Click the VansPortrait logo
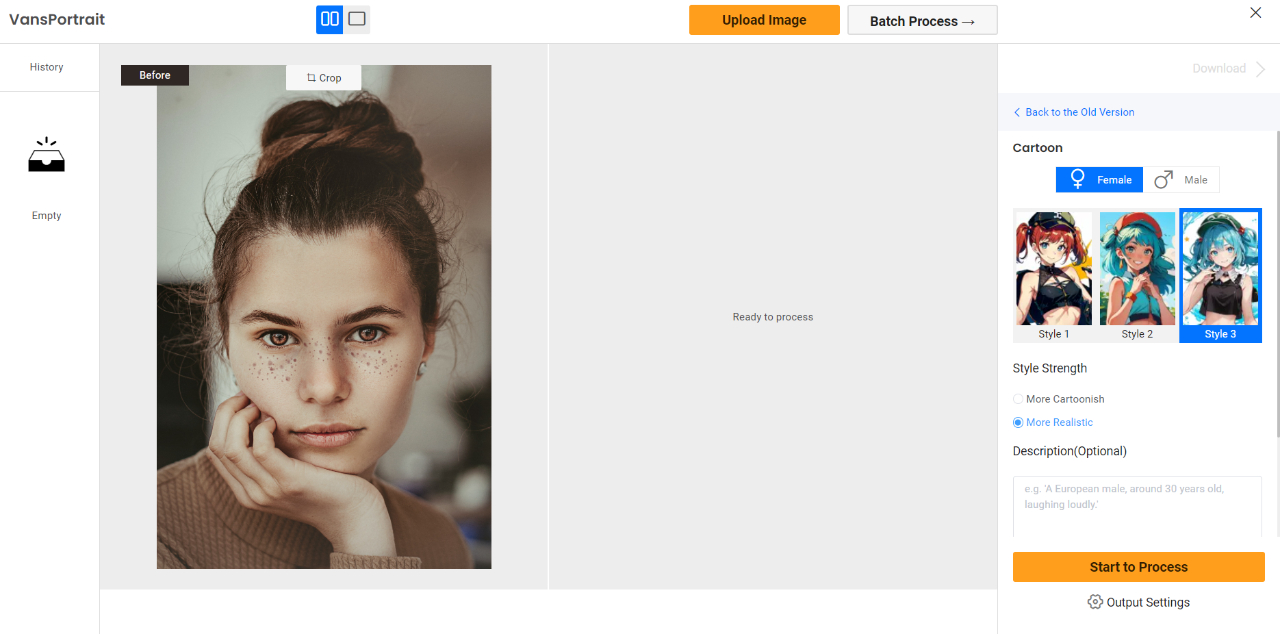1280x634 pixels. pyautogui.click(x=57, y=19)
